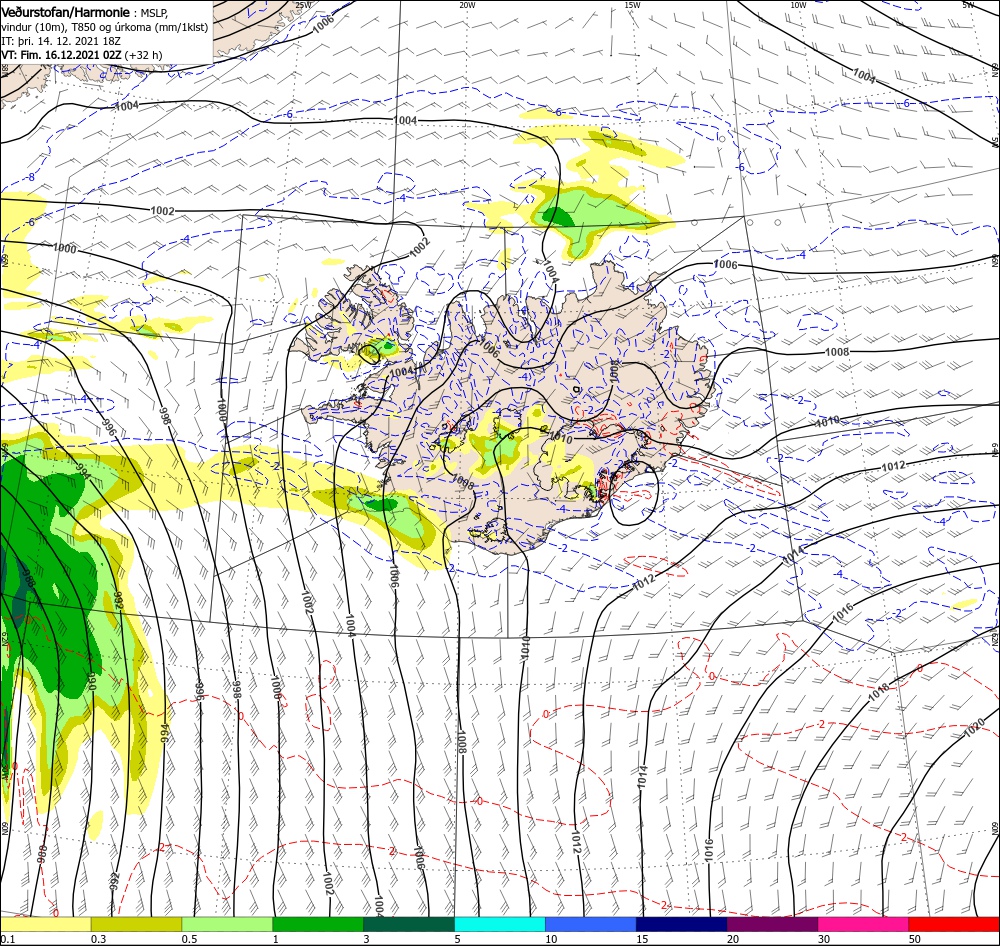
Task: Click the legend value 20
Action: pos(733,939)
